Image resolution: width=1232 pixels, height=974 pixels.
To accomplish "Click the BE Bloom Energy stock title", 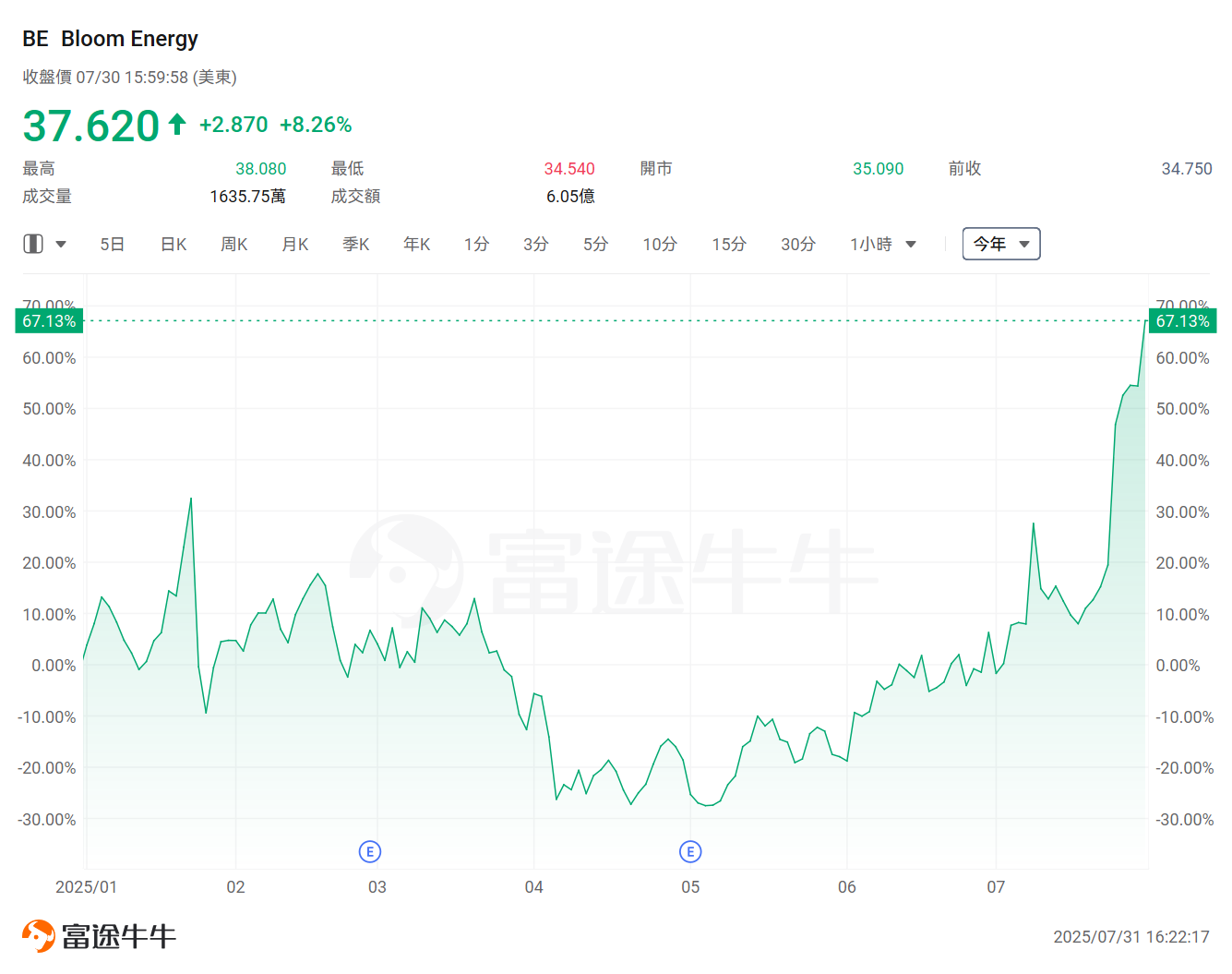I will tap(111, 39).
